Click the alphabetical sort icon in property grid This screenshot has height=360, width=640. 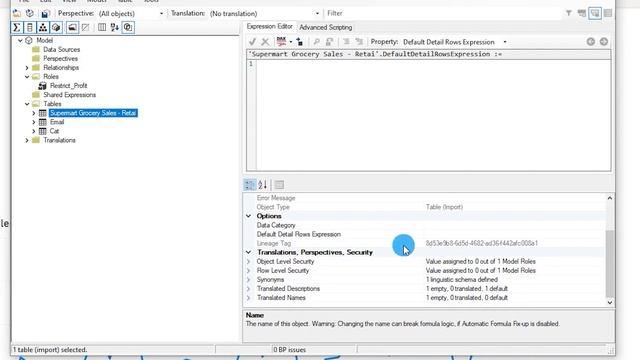262,185
